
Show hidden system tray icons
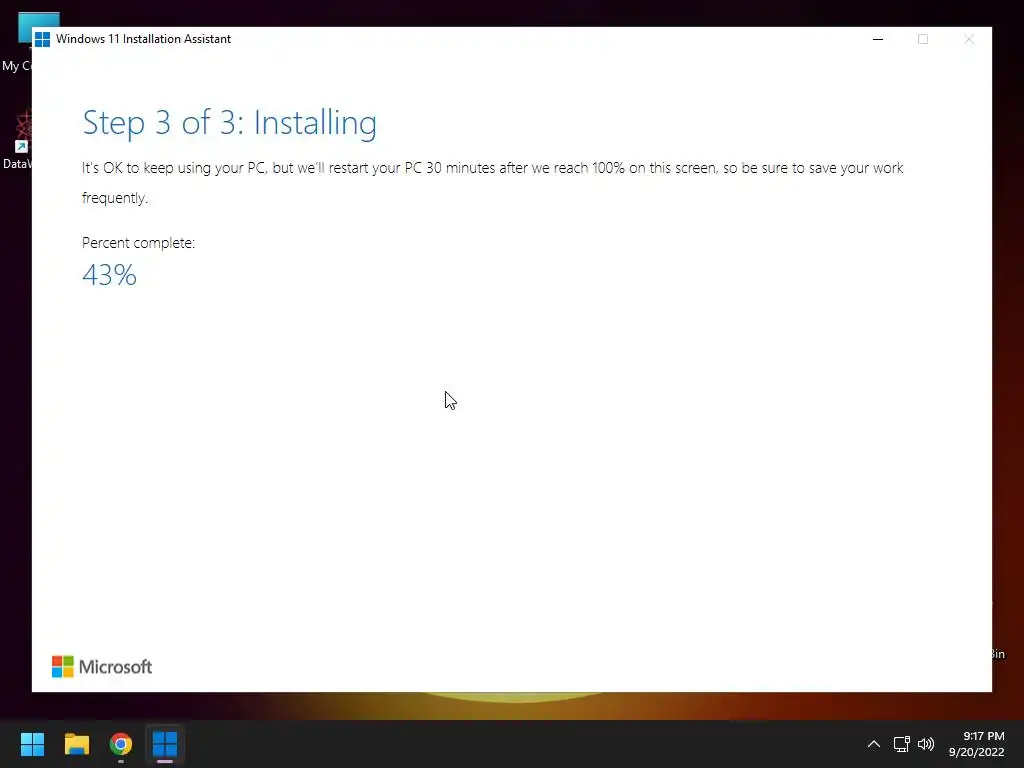click(x=873, y=744)
